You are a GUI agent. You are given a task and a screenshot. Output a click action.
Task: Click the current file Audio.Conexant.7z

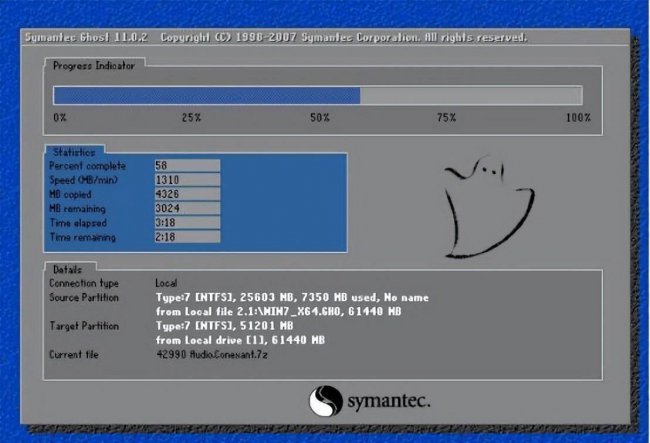pos(212,355)
